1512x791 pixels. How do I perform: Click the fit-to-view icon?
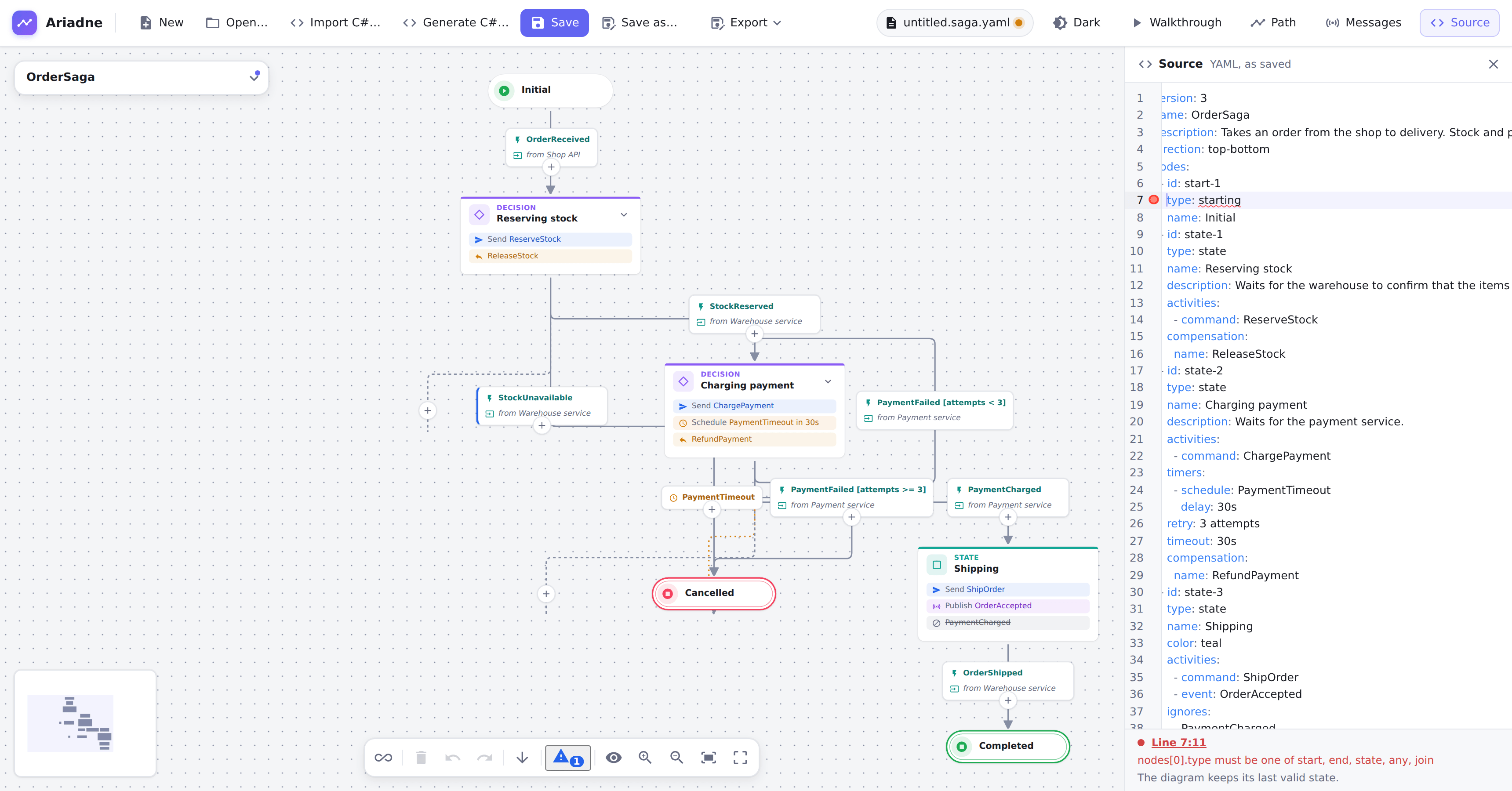[x=709, y=758]
